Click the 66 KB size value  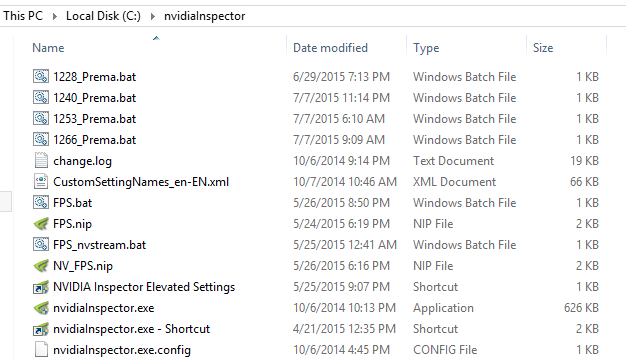tap(584, 182)
